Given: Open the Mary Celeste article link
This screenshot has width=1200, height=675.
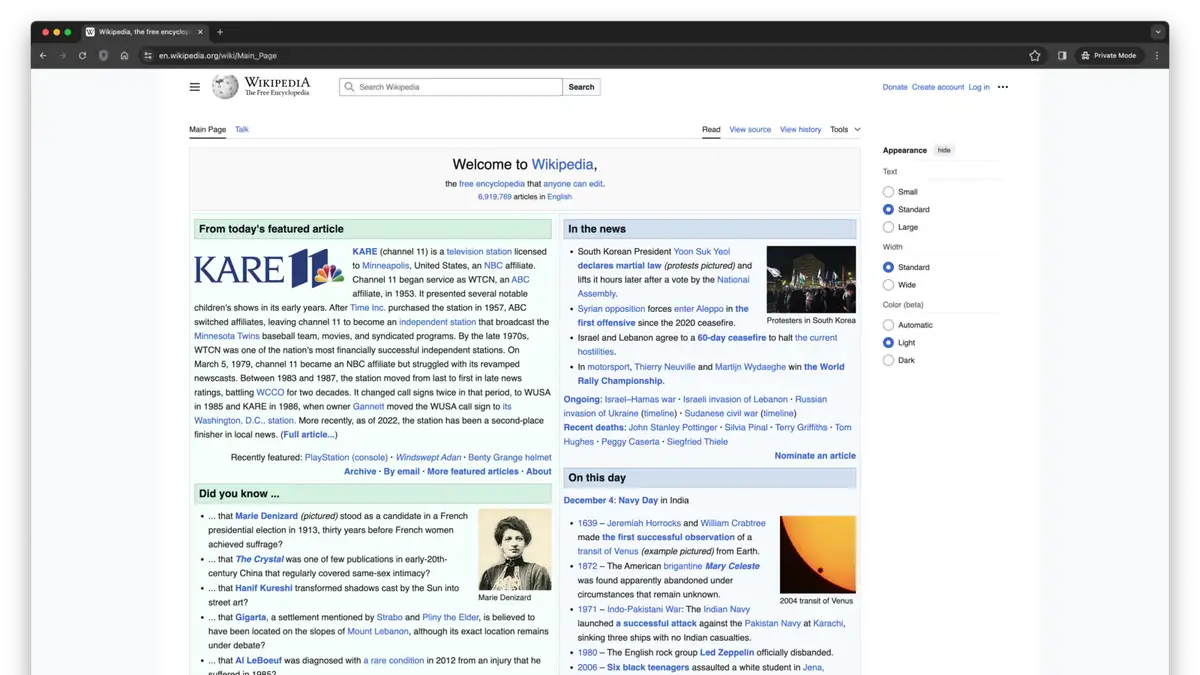Looking at the screenshot, I should point(732,566).
